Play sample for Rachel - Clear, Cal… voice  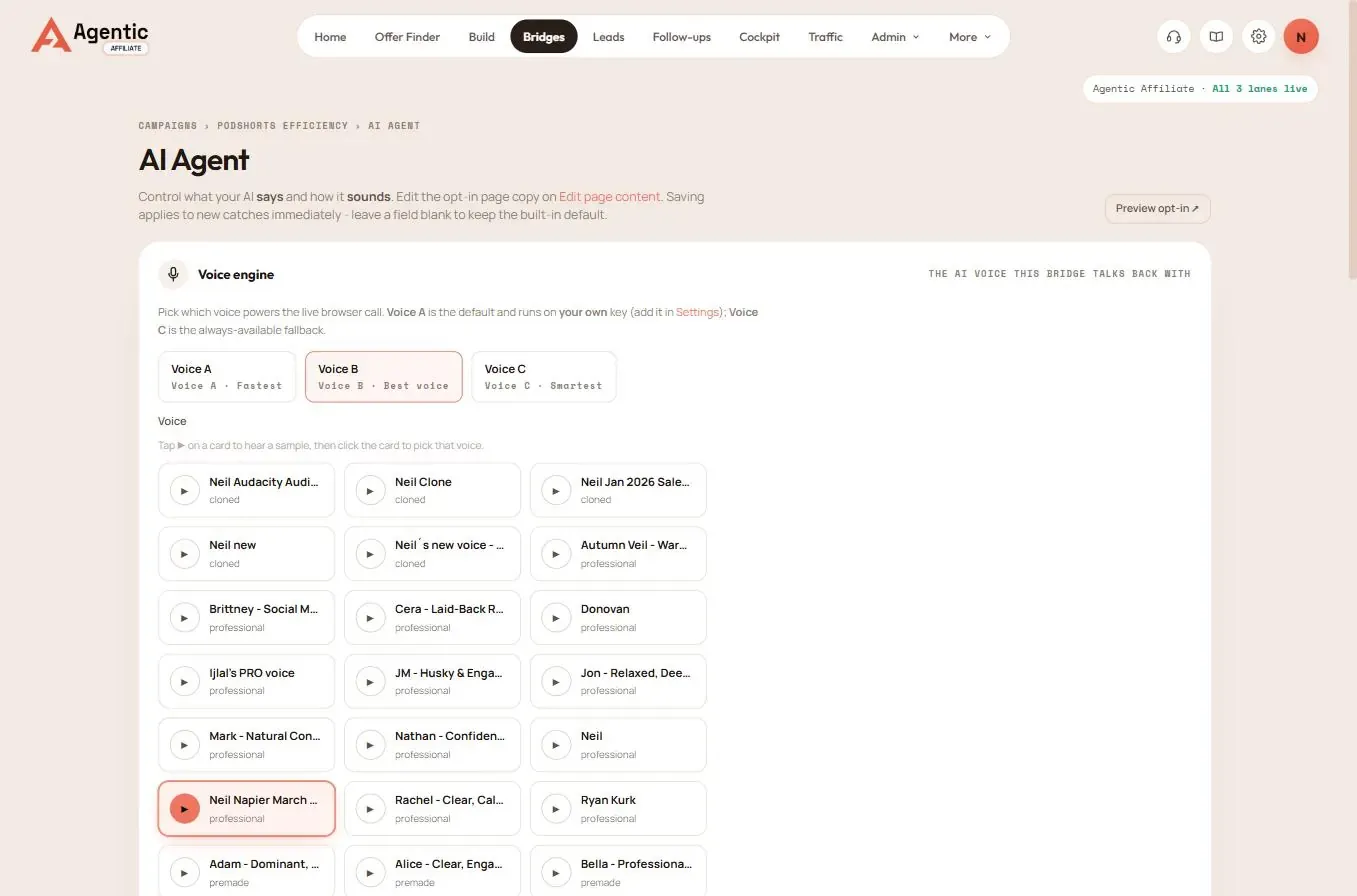pyautogui.click(x=370, y=809)
